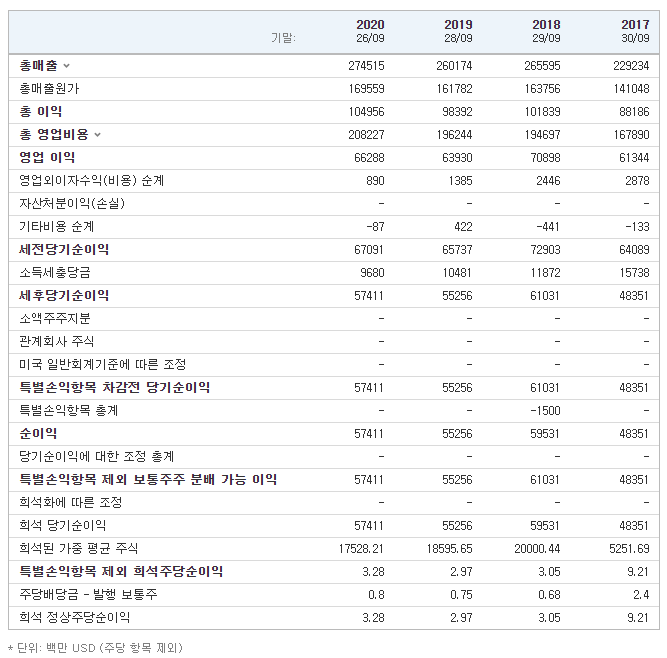Click the 희석 정상주당순이익 row label
This screenshot has height=658, width=667.
pos(74,617)
